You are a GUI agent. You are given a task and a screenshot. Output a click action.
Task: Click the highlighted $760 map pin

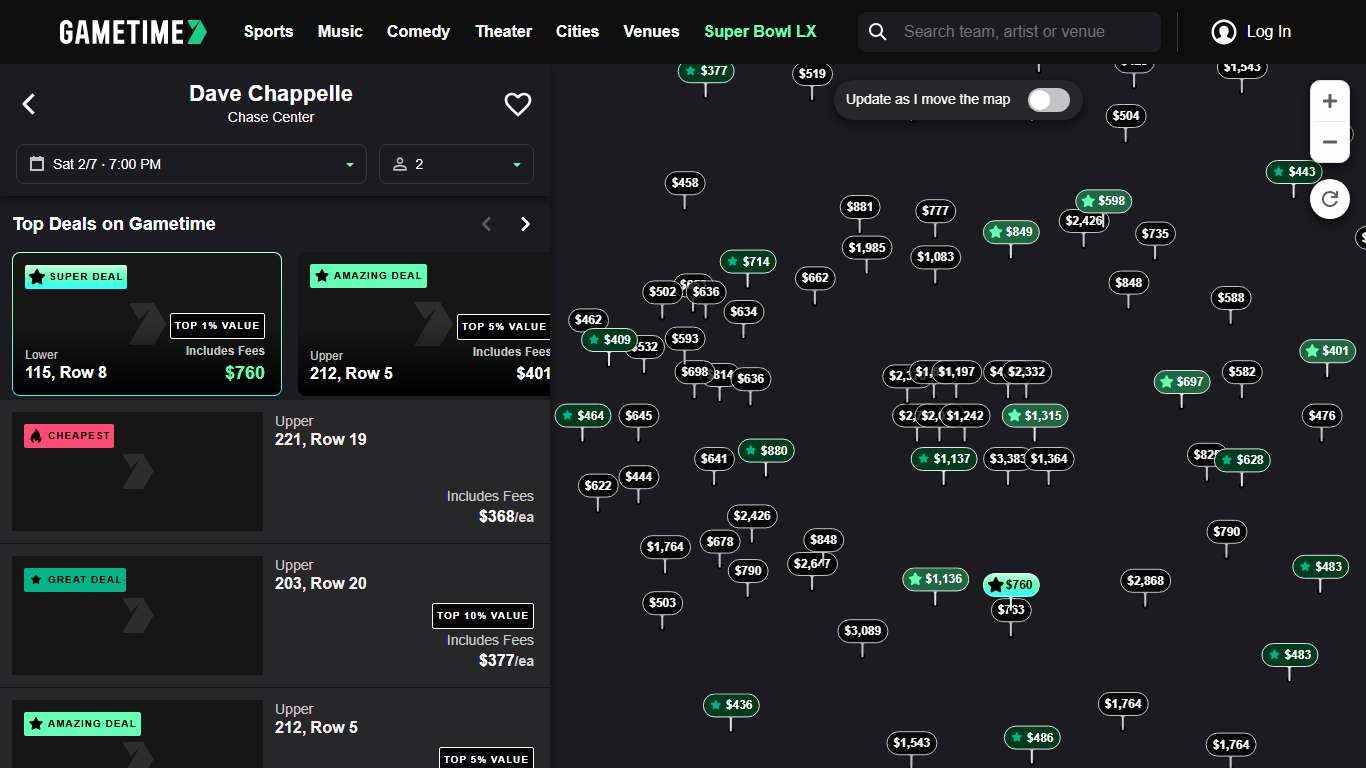coord(1011,585)
